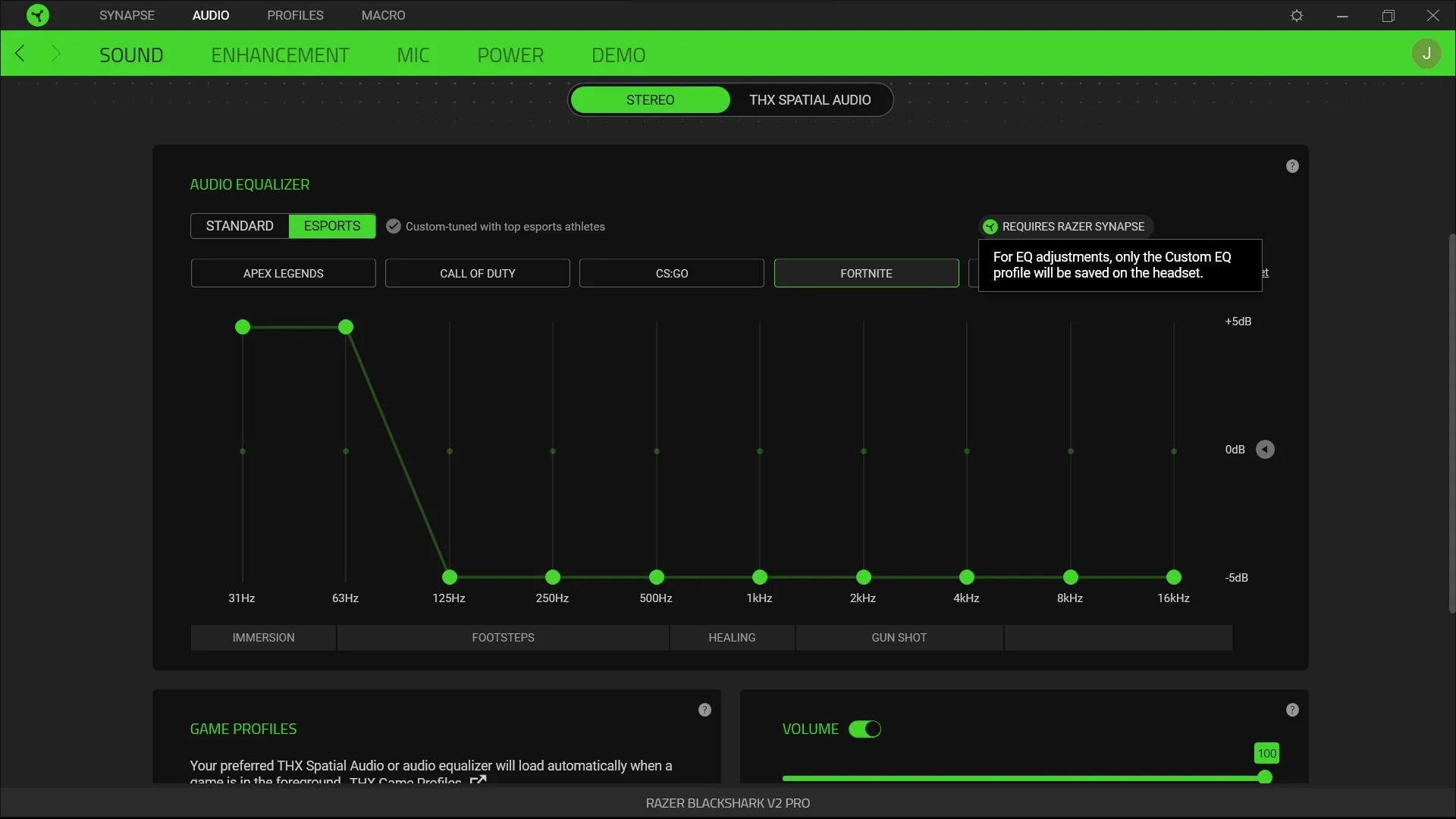Choose the Fortnite EQ preset

(x=866, y=273)
